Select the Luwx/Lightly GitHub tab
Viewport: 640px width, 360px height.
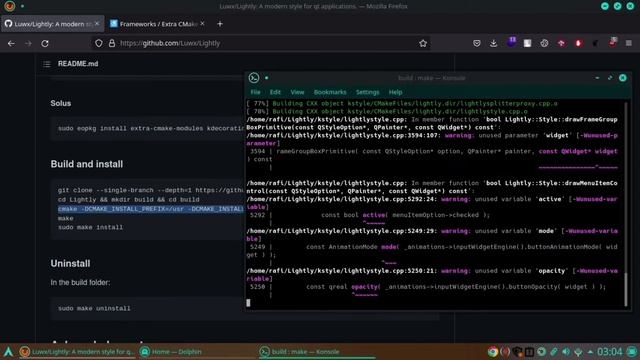pyautogui.click(x=52, y=24)
